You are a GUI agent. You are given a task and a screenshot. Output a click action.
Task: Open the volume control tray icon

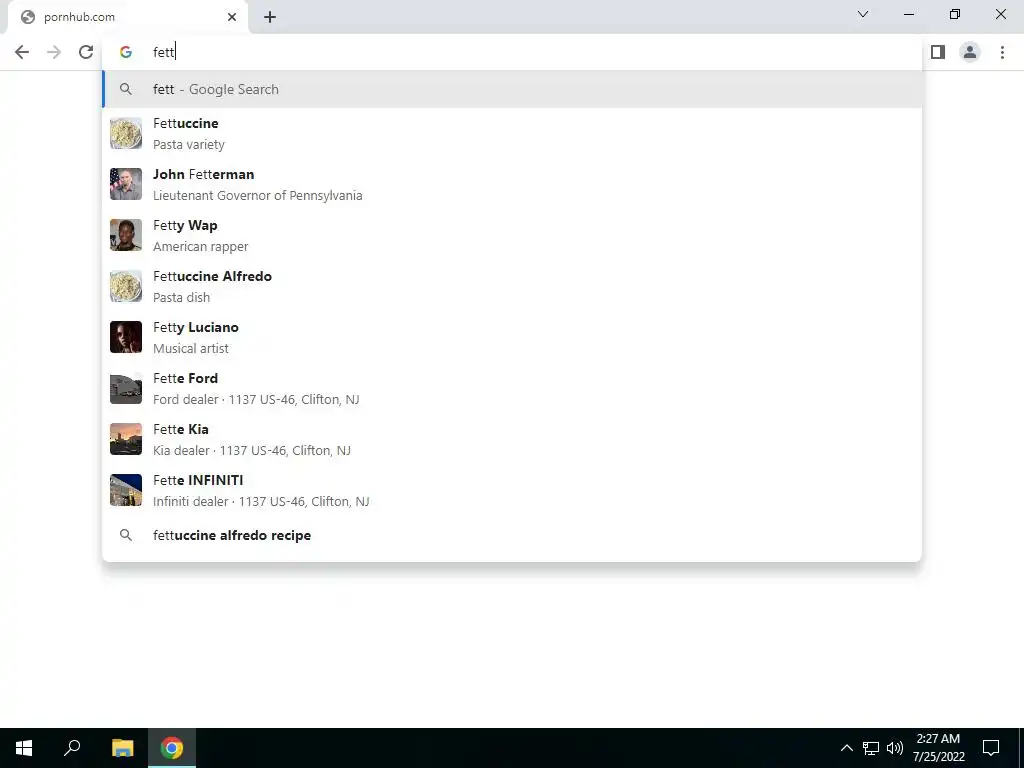(x=895, y=748)
